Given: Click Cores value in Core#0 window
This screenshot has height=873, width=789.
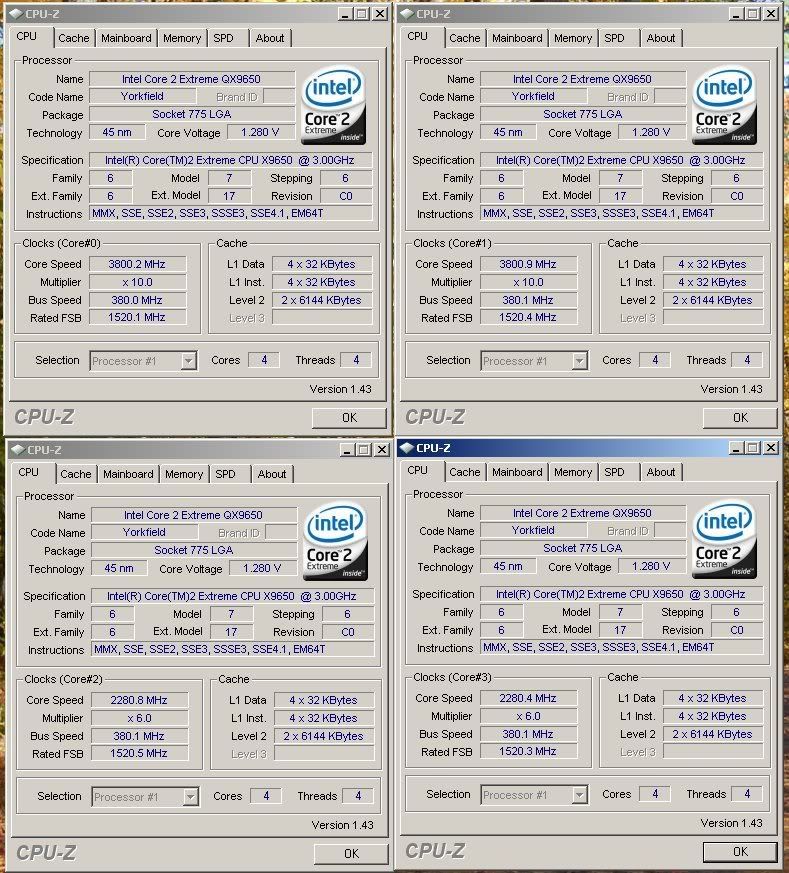Looking at the screenshot, I should pos(264,360).
